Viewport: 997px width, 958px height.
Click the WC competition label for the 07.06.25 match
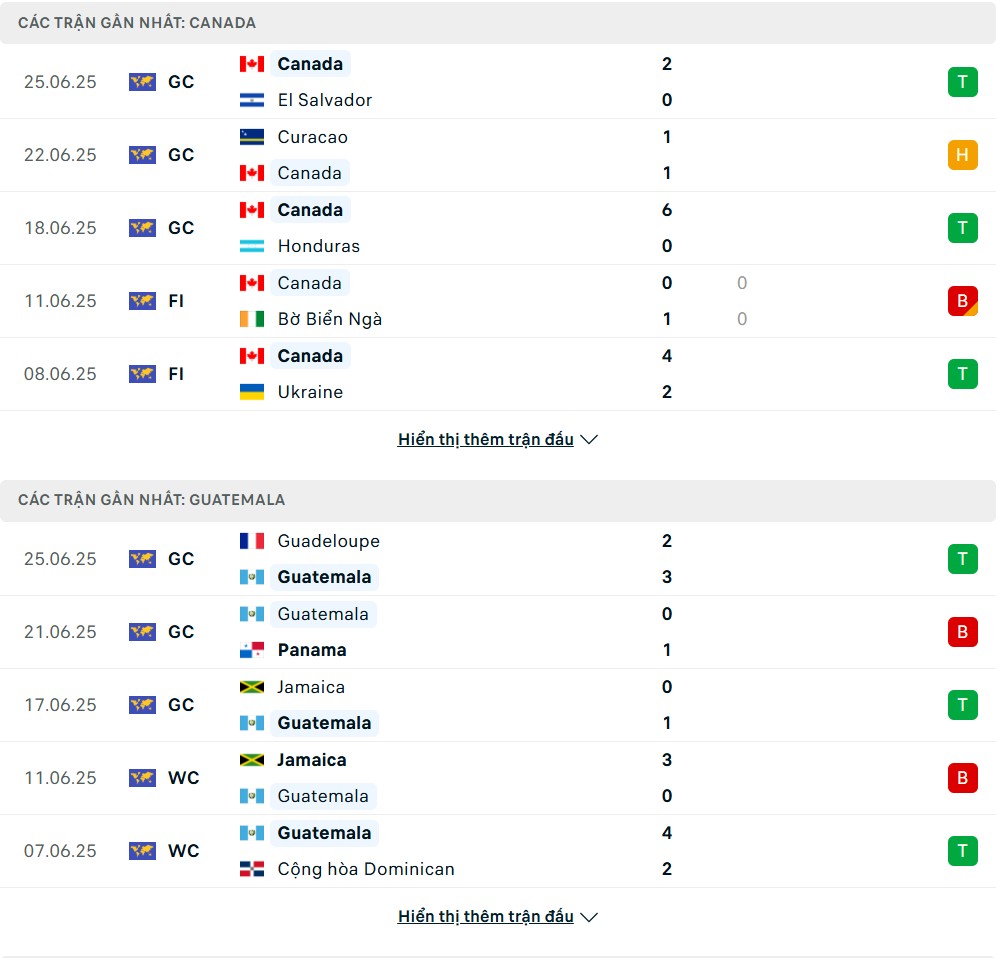[184, 851]
